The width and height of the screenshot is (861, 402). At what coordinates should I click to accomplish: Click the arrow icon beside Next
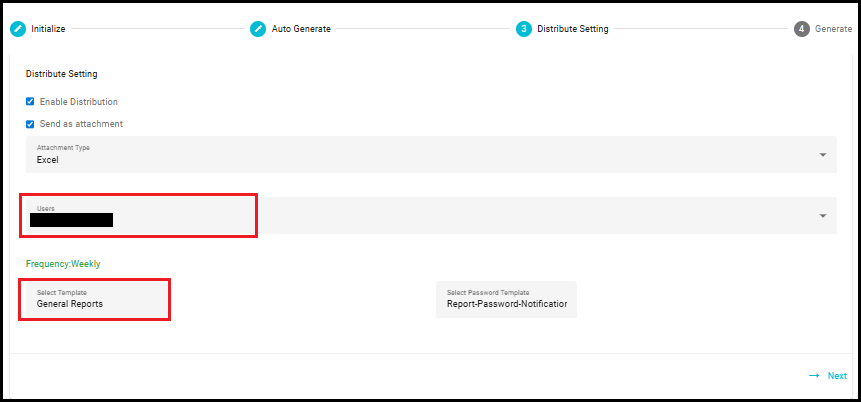(x=814, y=376)
